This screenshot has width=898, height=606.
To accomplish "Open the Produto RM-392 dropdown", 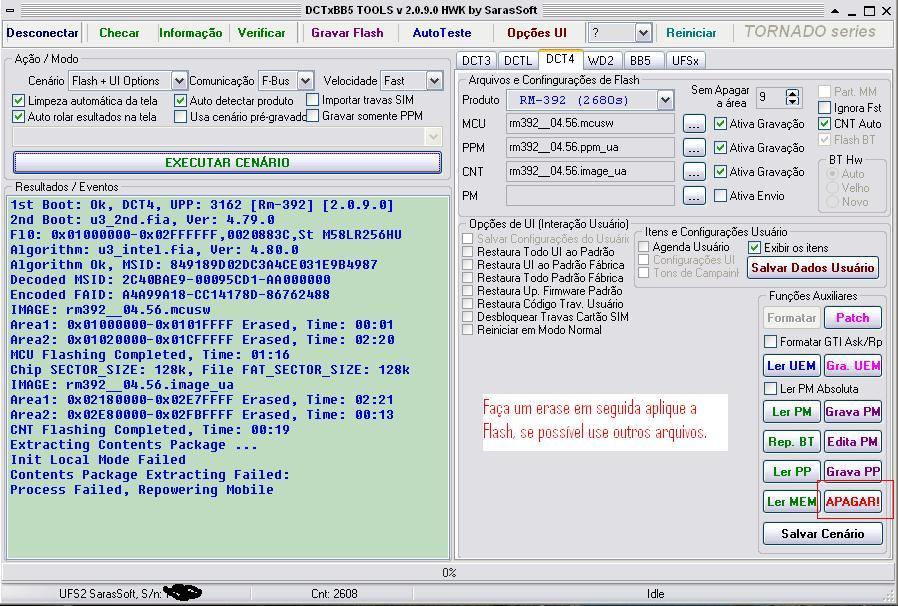I will tap(664, 100).
